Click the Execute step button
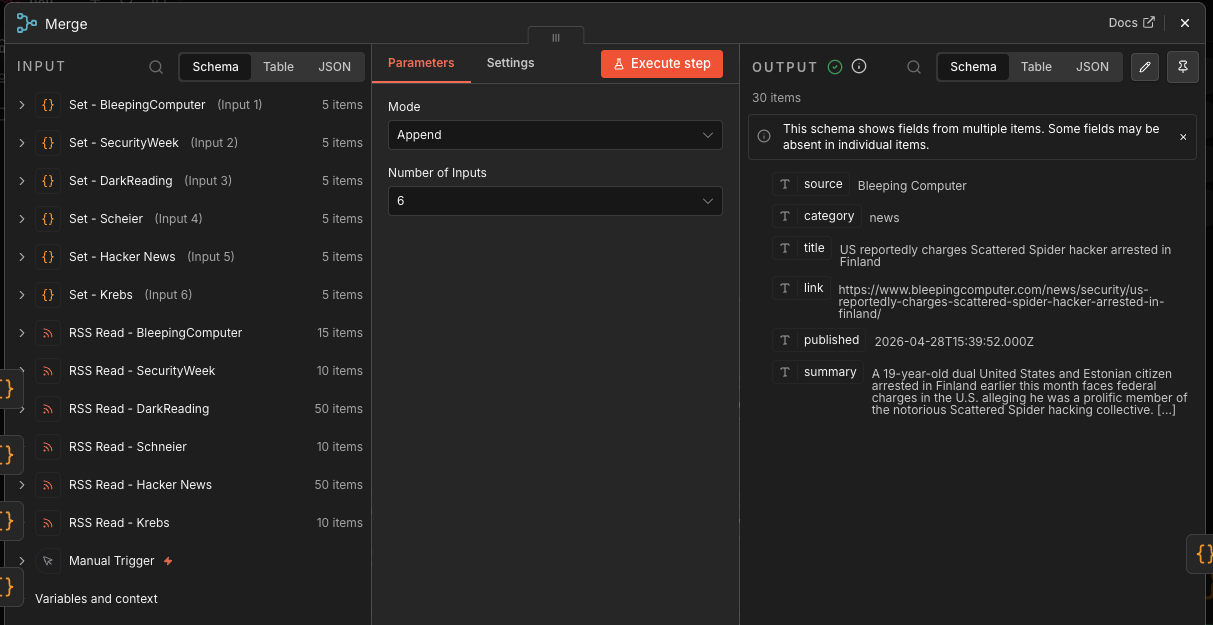 pos(661,63)
